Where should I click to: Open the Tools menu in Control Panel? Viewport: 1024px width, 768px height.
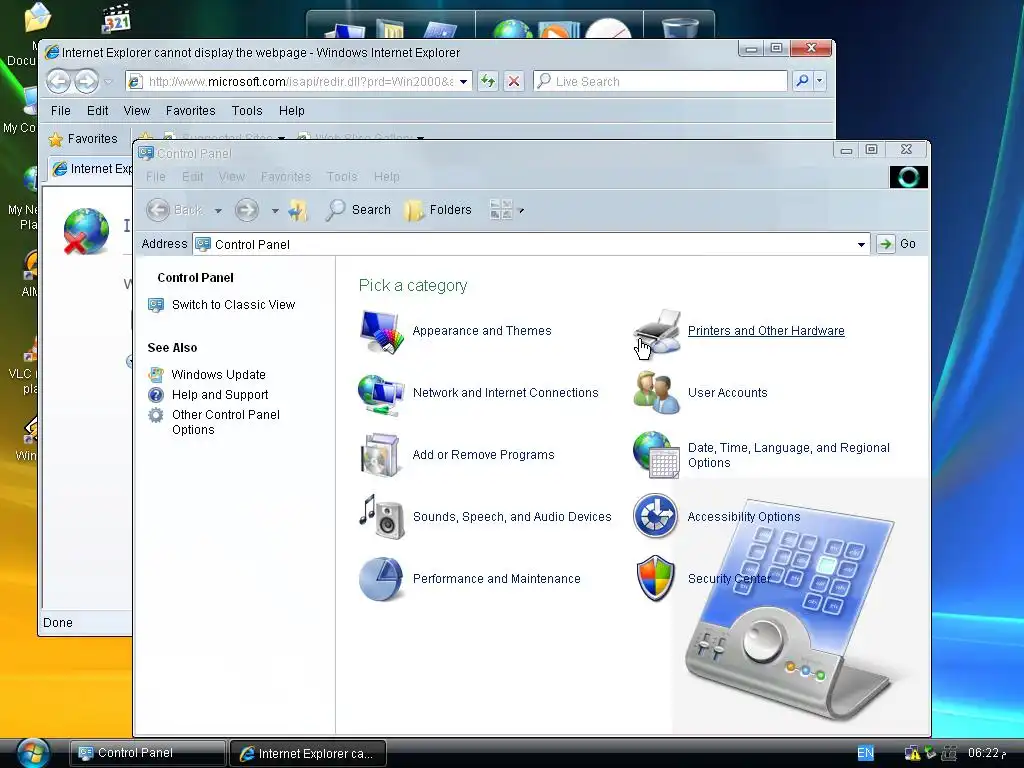pyautogui.click(x=342, y=177)
